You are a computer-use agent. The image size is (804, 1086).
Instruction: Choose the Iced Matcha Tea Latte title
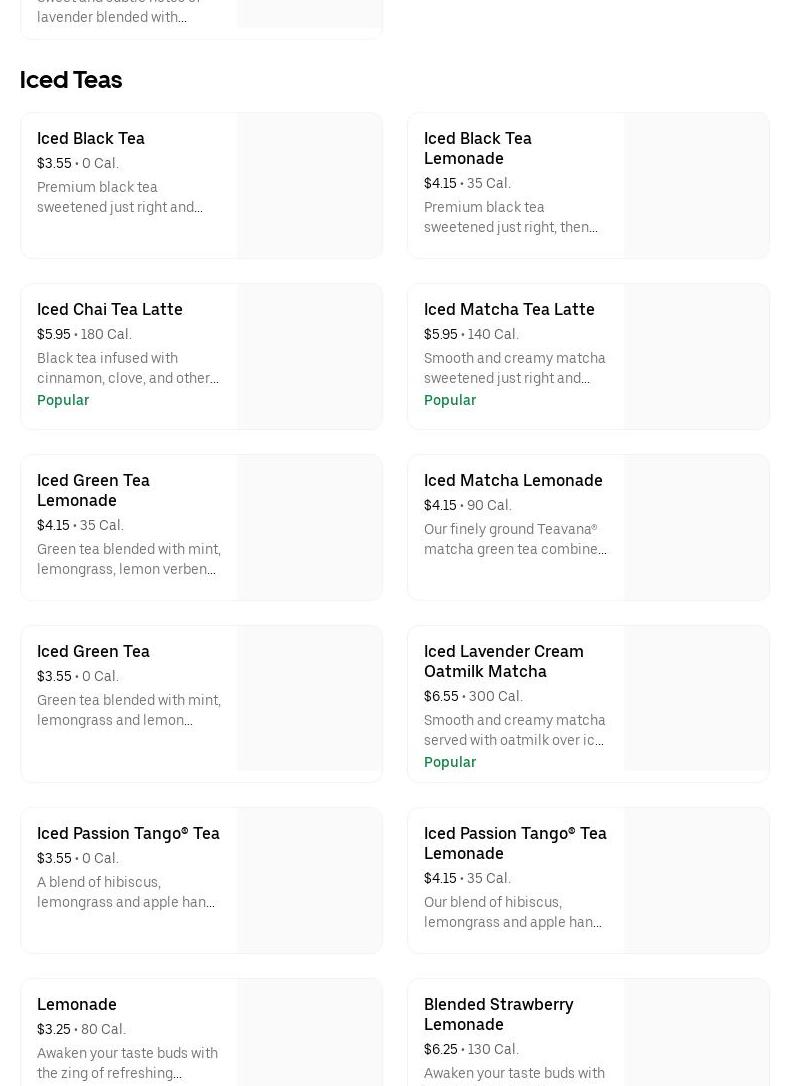click(509, 310)
